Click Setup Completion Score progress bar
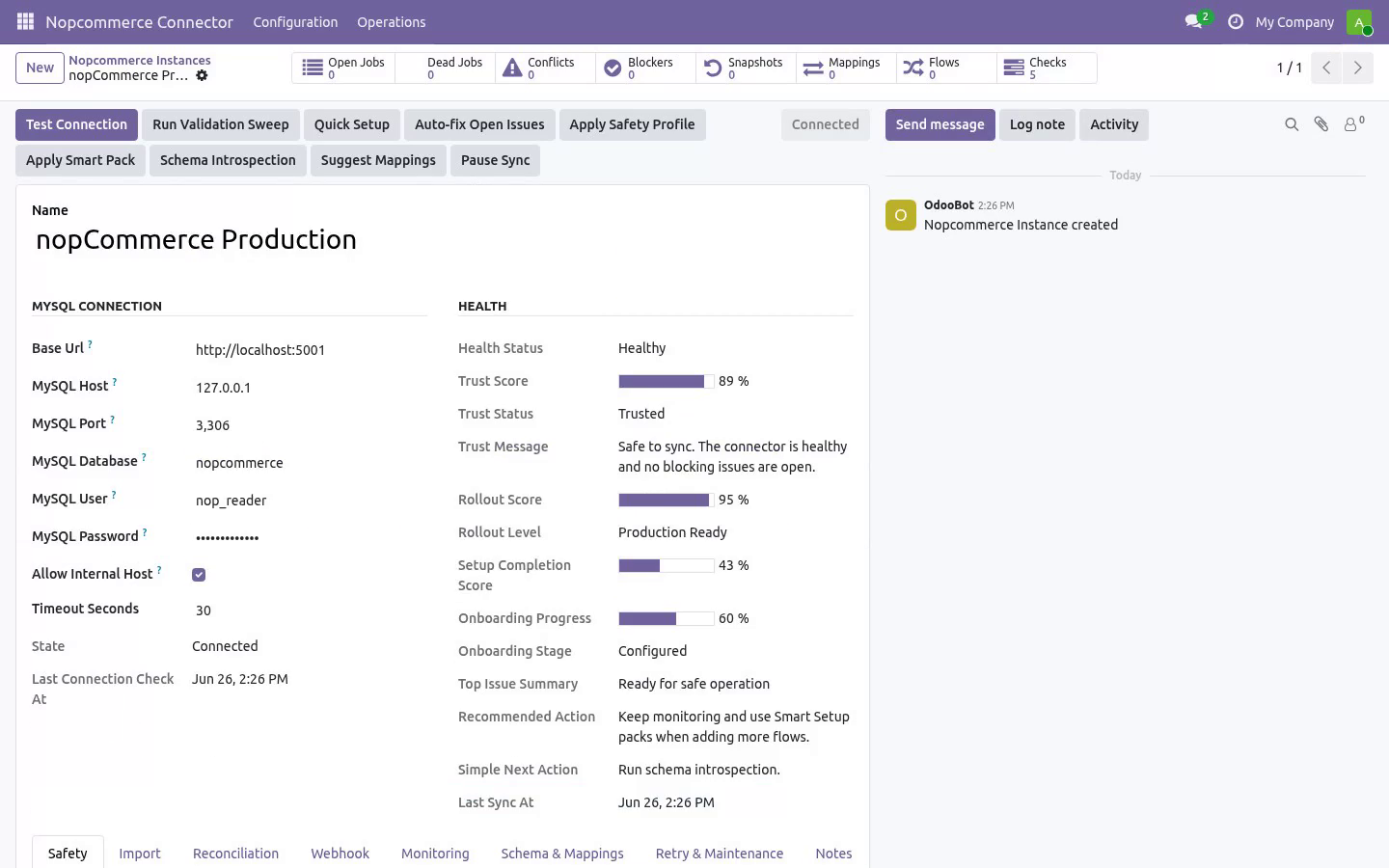The image size is (1389, 868). click(x=667, y=566)
